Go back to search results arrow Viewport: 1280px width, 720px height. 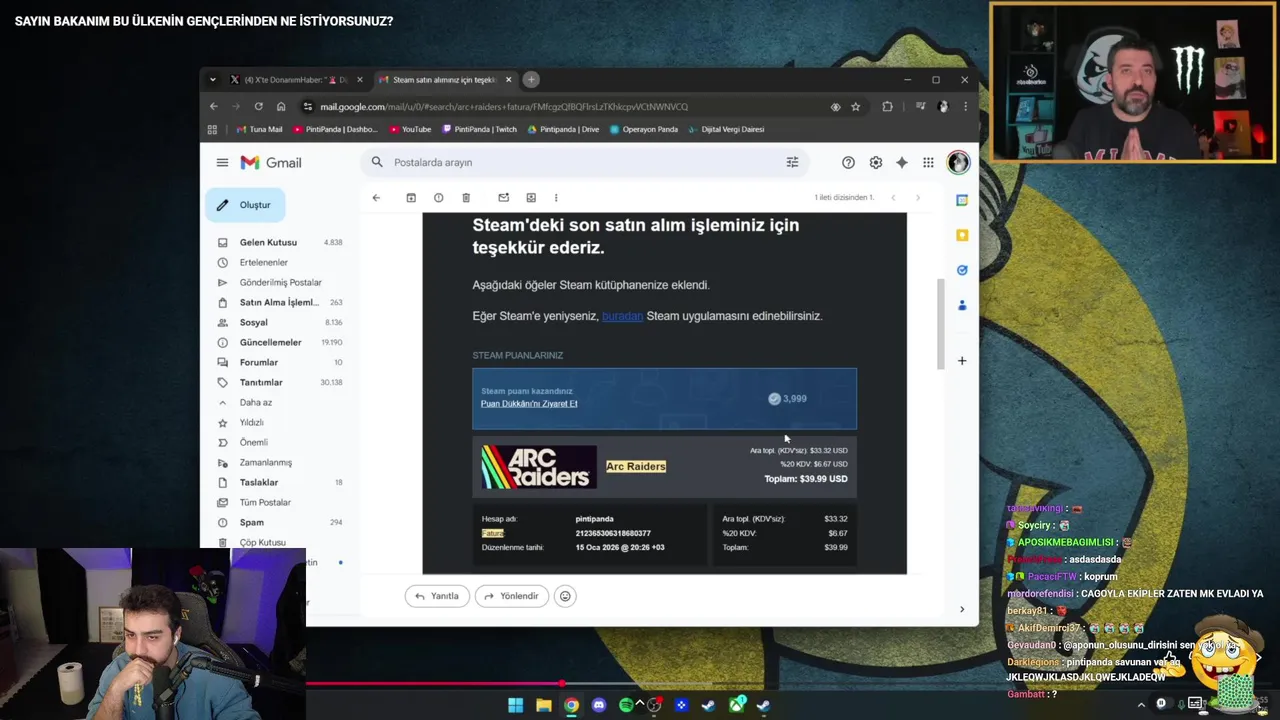pyautogui.click(x=376, y=197)
